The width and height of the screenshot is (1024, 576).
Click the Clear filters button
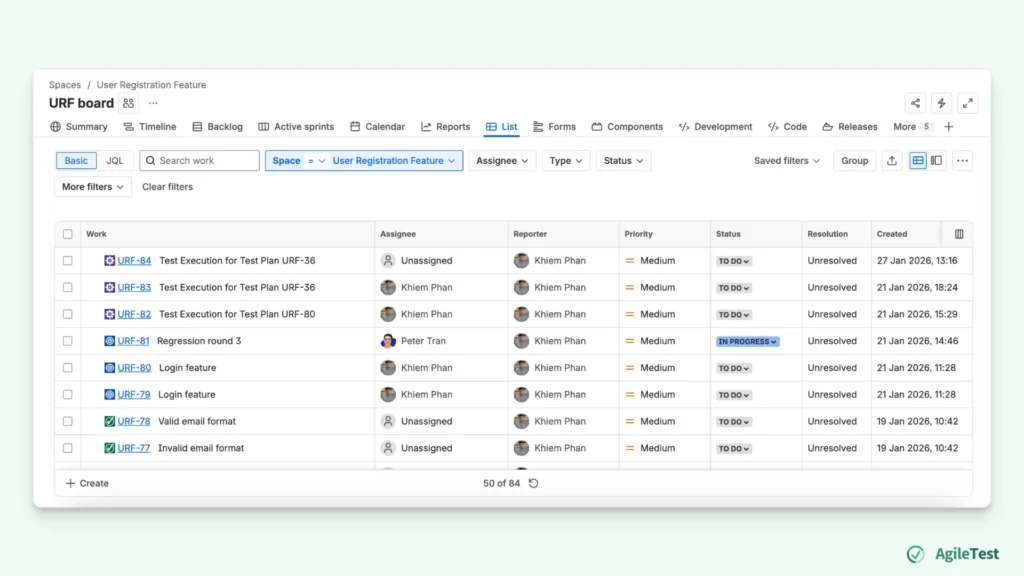tap(167, 187)
